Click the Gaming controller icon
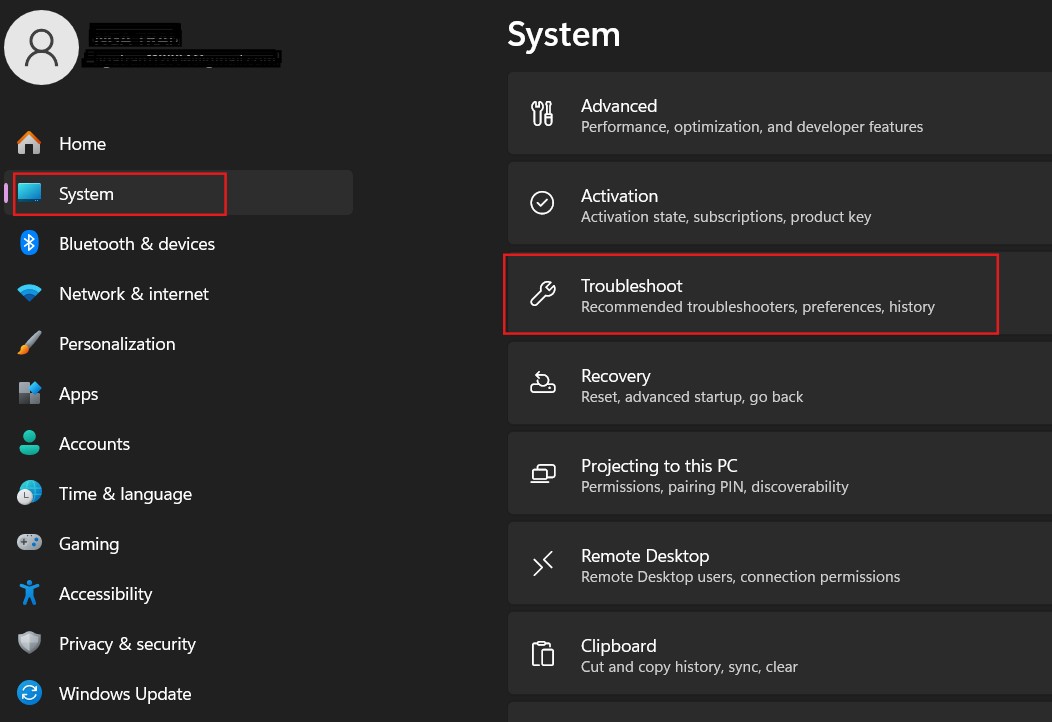Screen dimensions: 1052x722 [29, 543]
